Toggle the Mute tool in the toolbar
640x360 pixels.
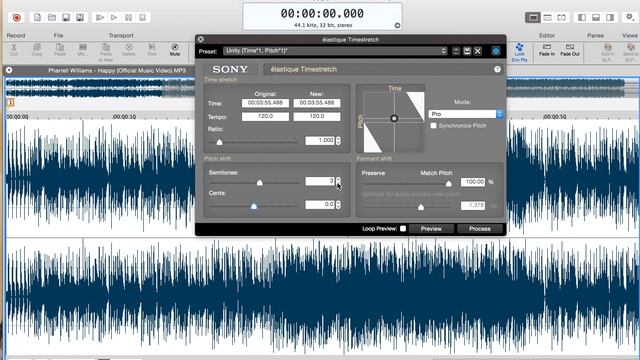click(x=175, y=49)
